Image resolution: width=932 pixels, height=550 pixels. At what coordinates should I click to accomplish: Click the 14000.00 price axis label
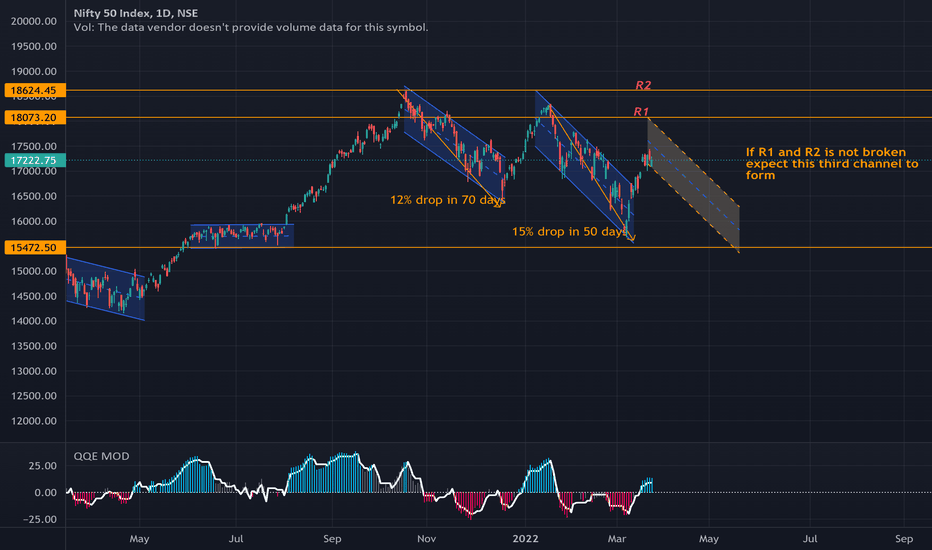click(x=34, y=321)
